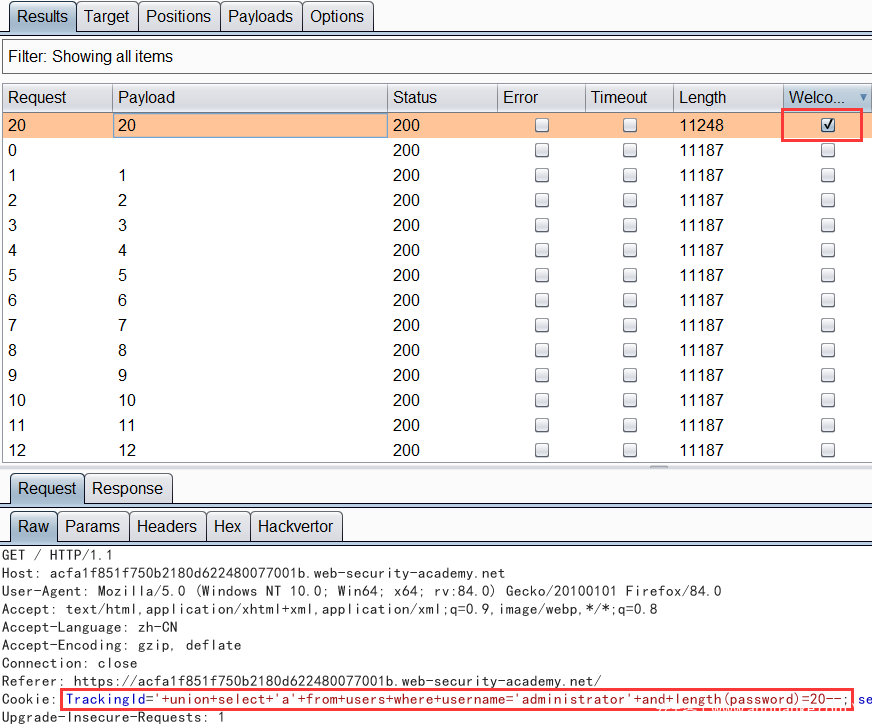This screenshot has width=872, height=728.
Task: Uncheck the Welcome checkbox for request 20
Action: (x=828, y=125)
